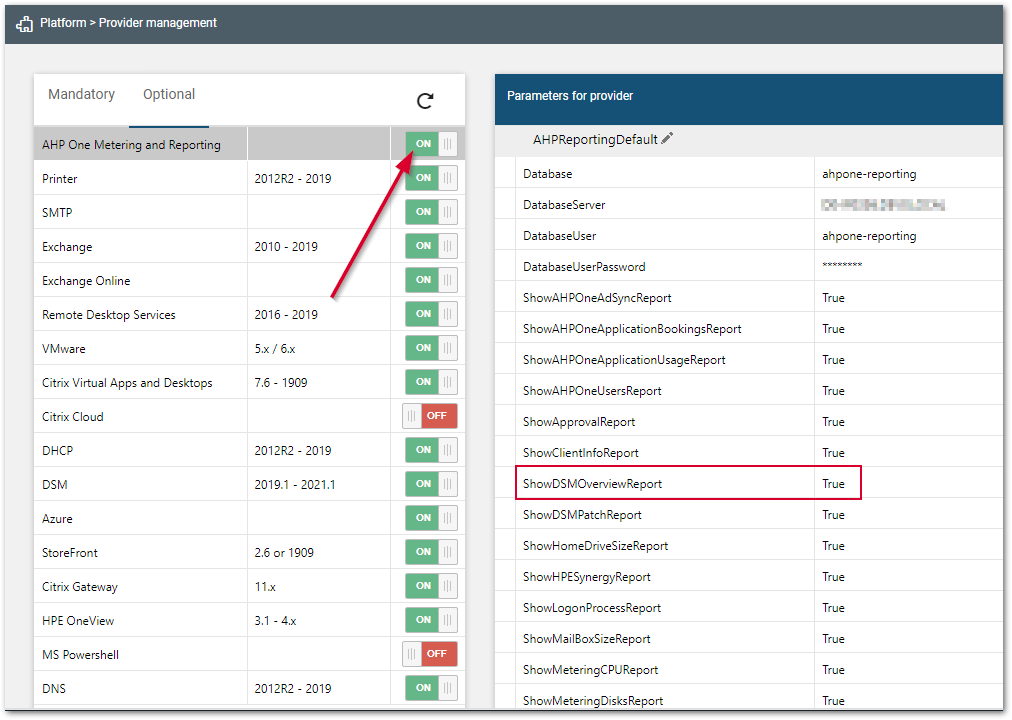Switch to the Optional tab
This screenshot has height=720, width=1012.
[x=169, y=94]
